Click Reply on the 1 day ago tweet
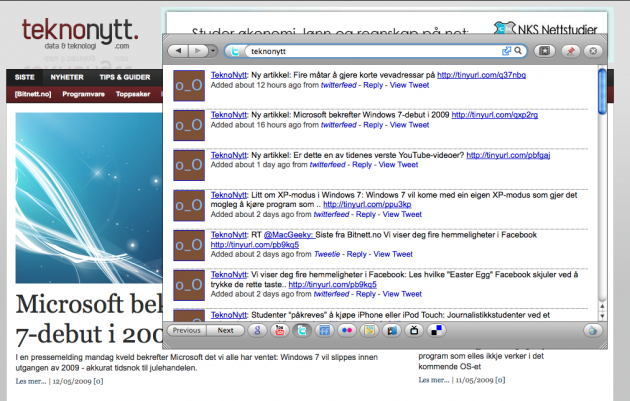 pos(362,165)
